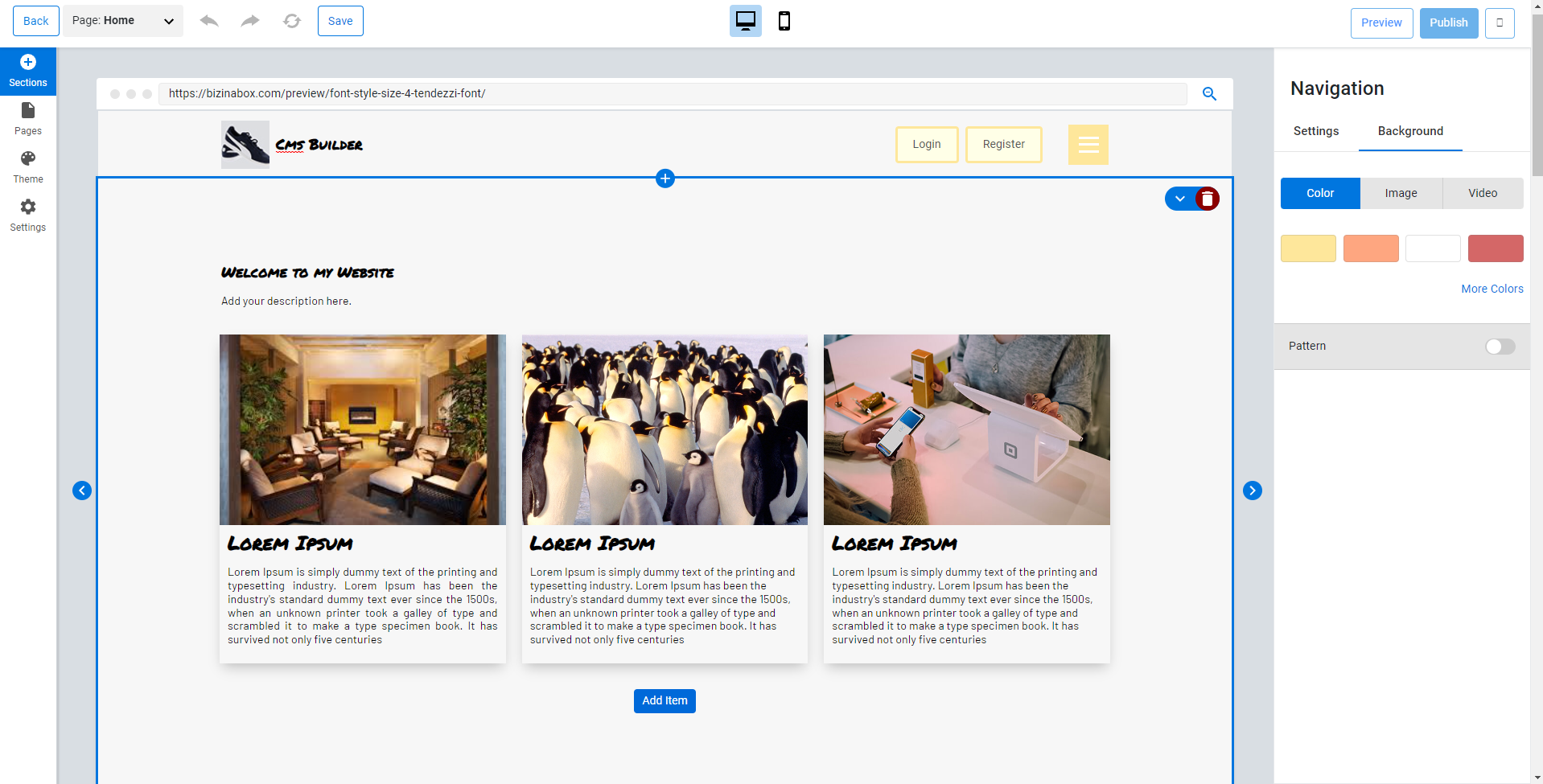The width and height of the screenshot is (1543, 784).
Task: Open the Pages panel
Action: [x=27, y=118]
